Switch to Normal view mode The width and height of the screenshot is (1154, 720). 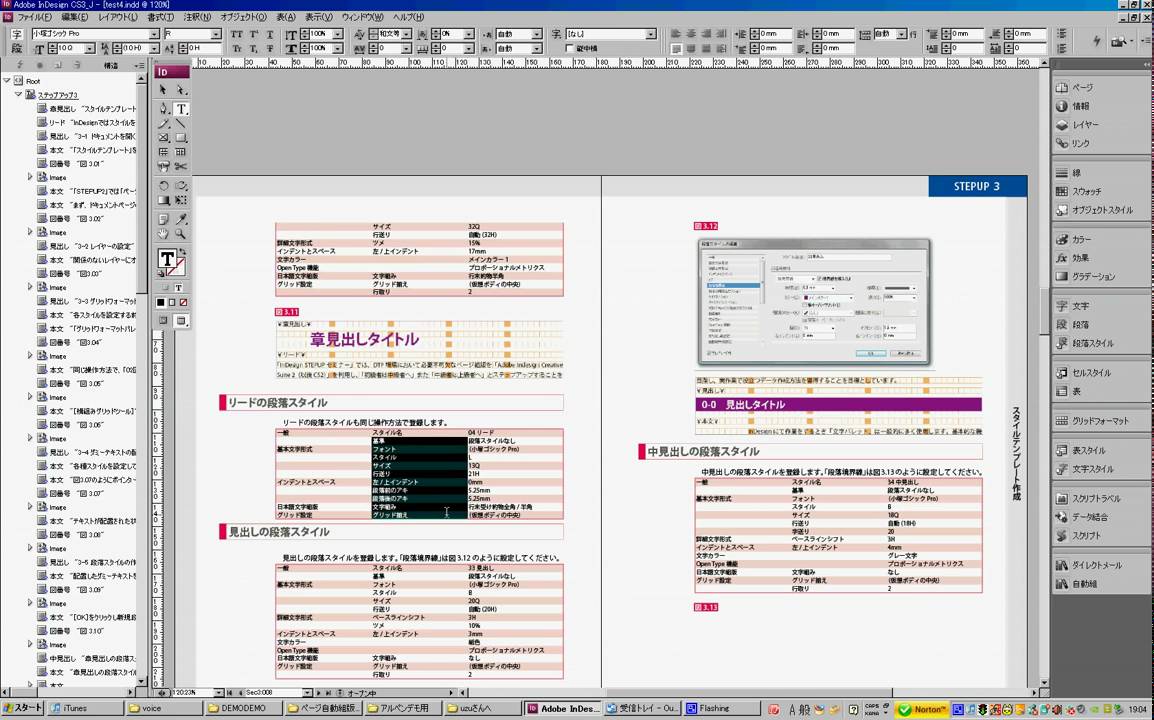coord(163,320)
